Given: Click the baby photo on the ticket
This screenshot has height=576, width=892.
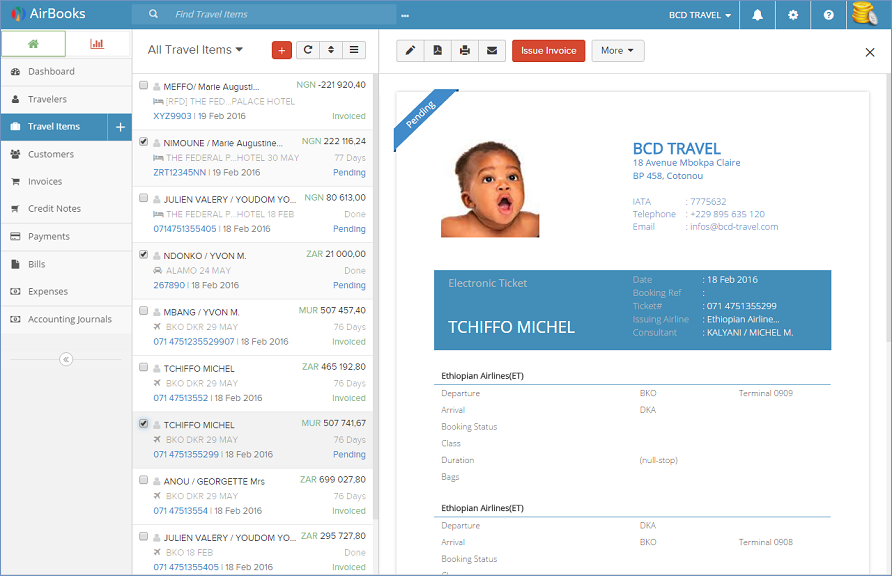Looking at the screenshot, I should 490,188.
